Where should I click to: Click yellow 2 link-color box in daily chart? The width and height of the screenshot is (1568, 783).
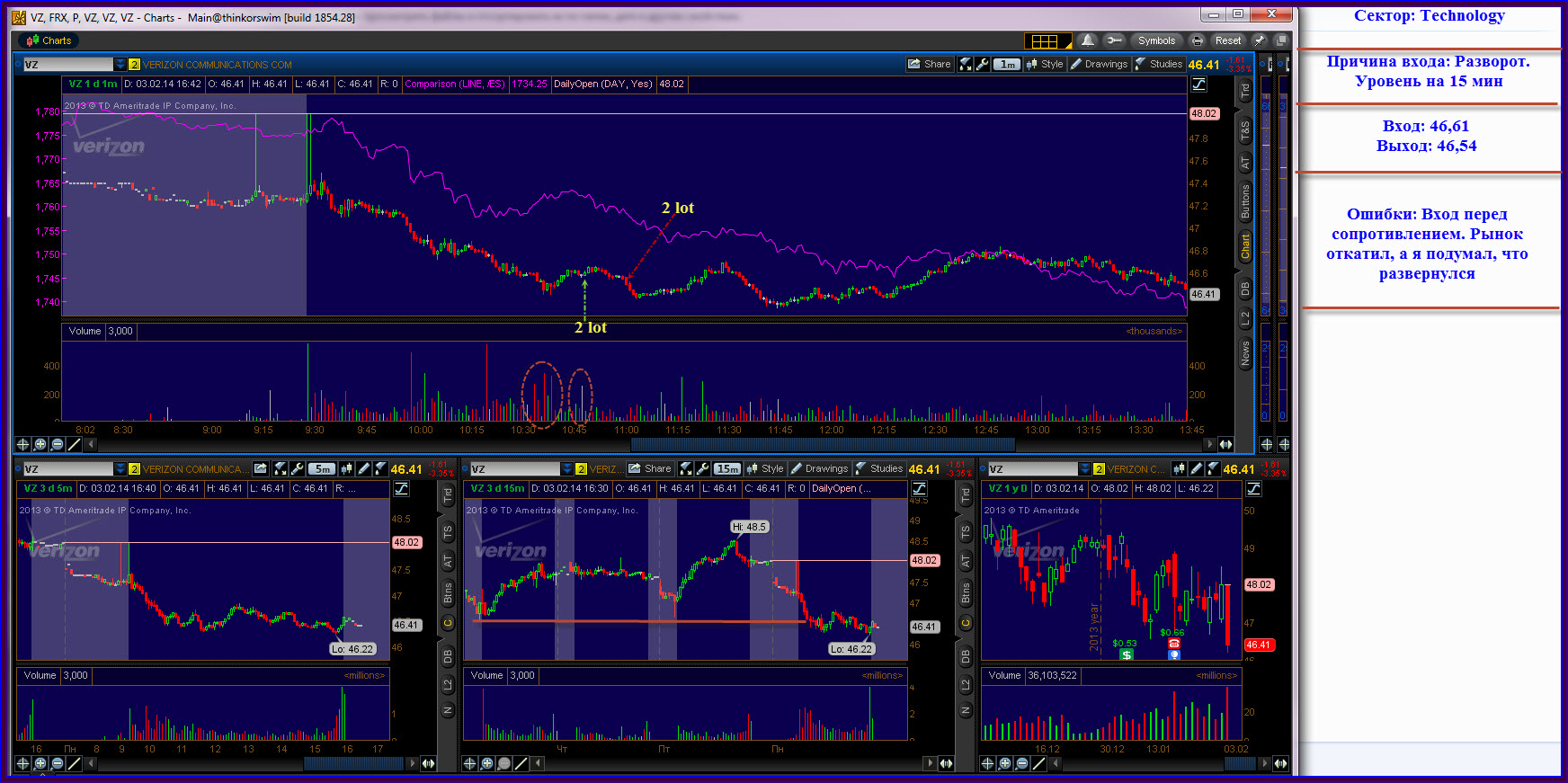[x=1099, y=469]
